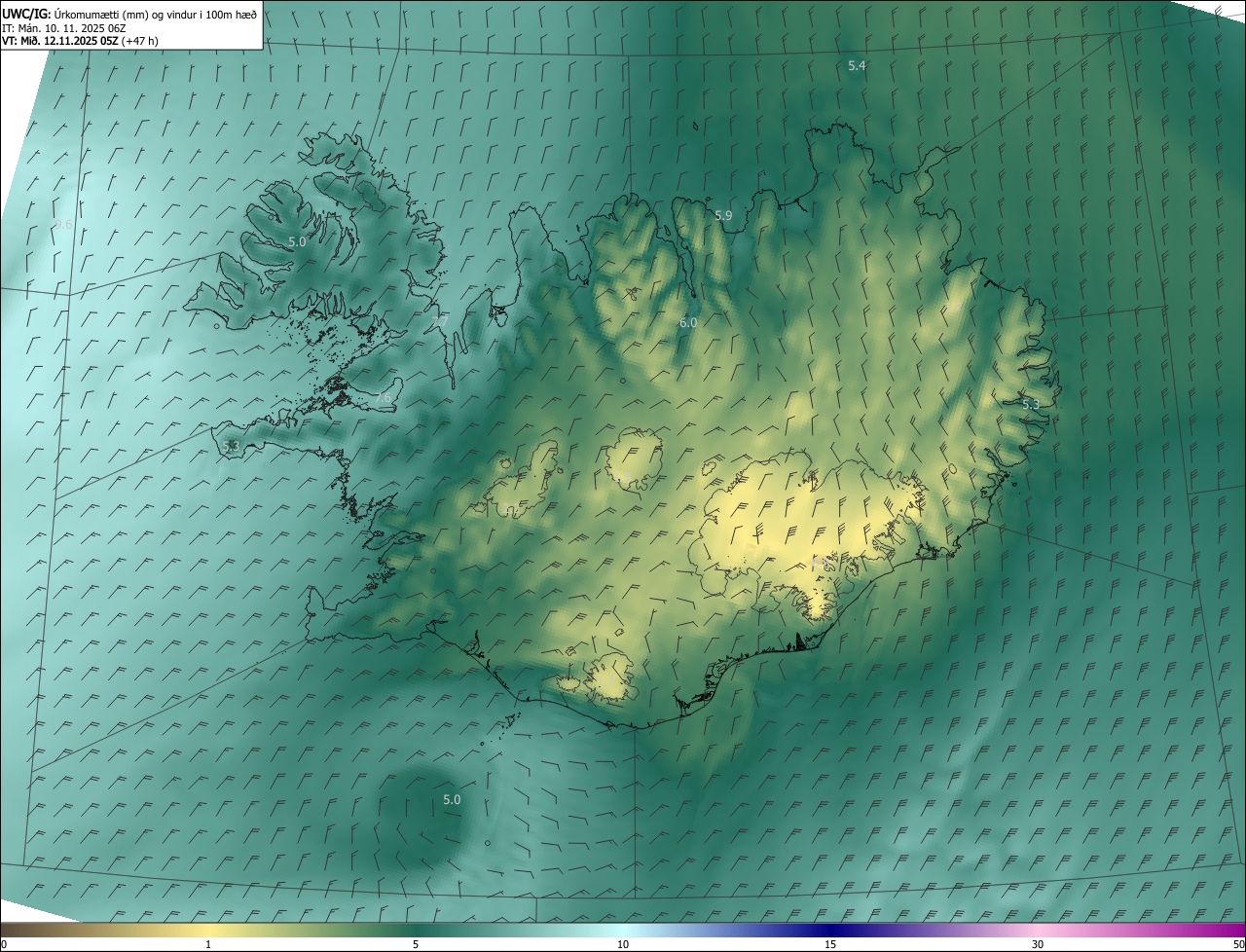Click the 6.0 value label on the map

coord(688,322)
